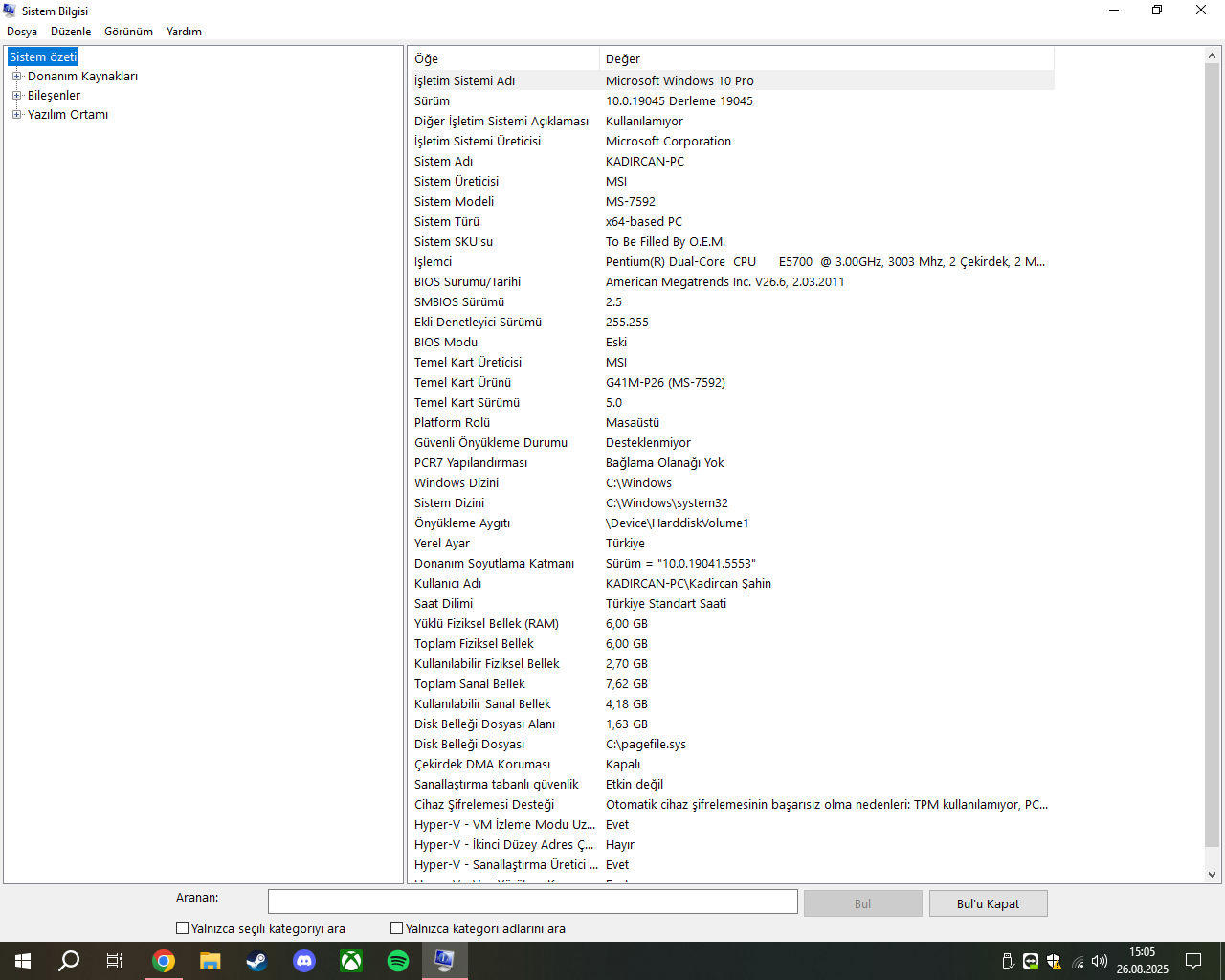Click the vertical scrollbar up arrow
Screen dimensions: 1225x980
(1213, 56)
